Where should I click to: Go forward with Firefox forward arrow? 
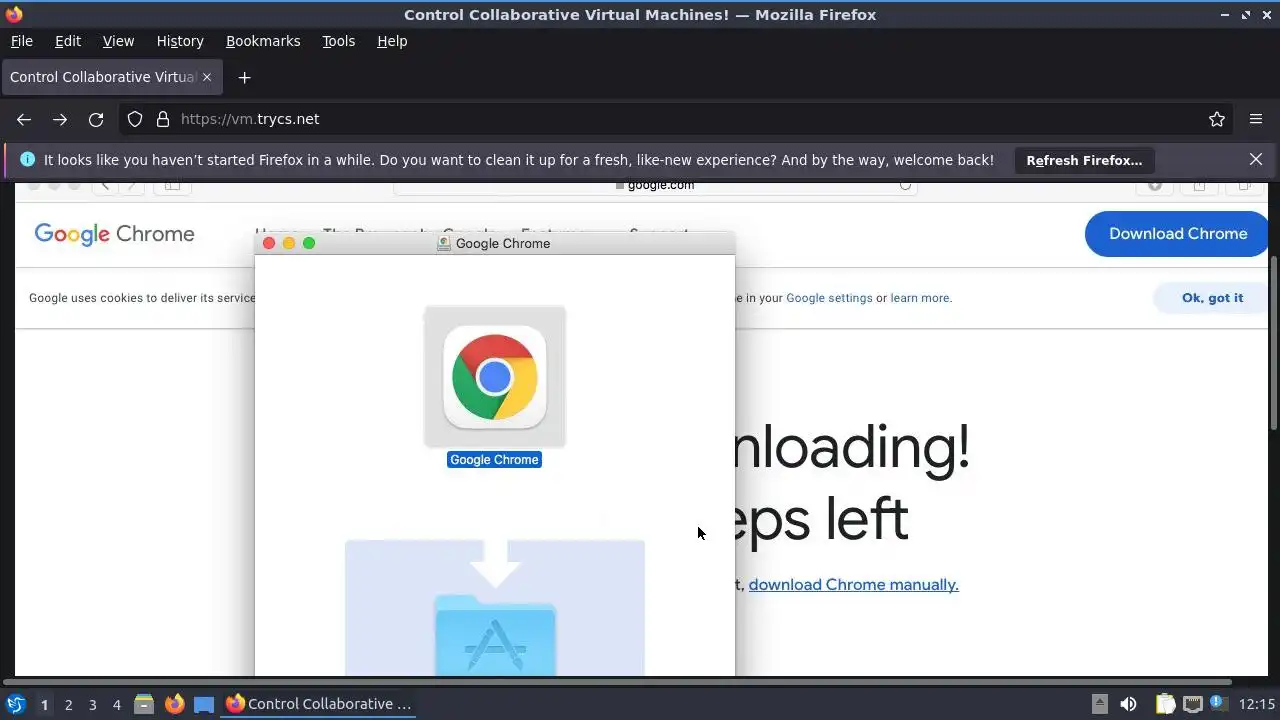pyautogui.click(x=60, y=119)
